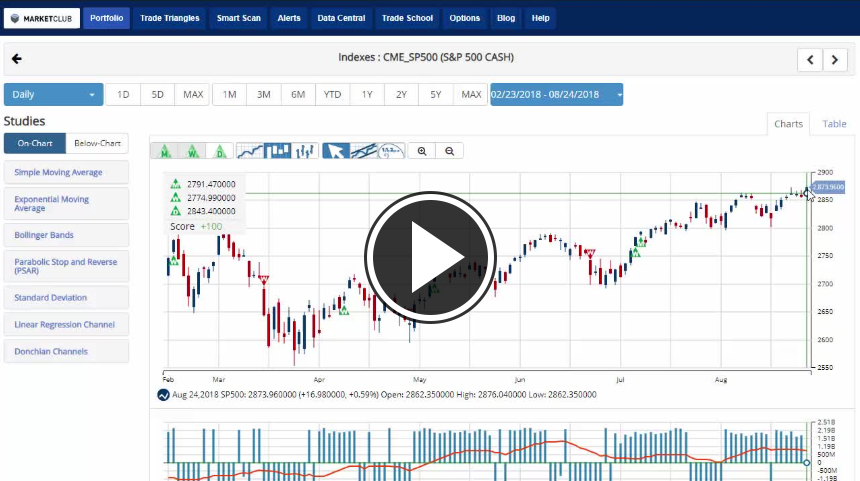Add the Bollinger Bands study
This screenshot has height=481, width=860.
coord(66,235)
